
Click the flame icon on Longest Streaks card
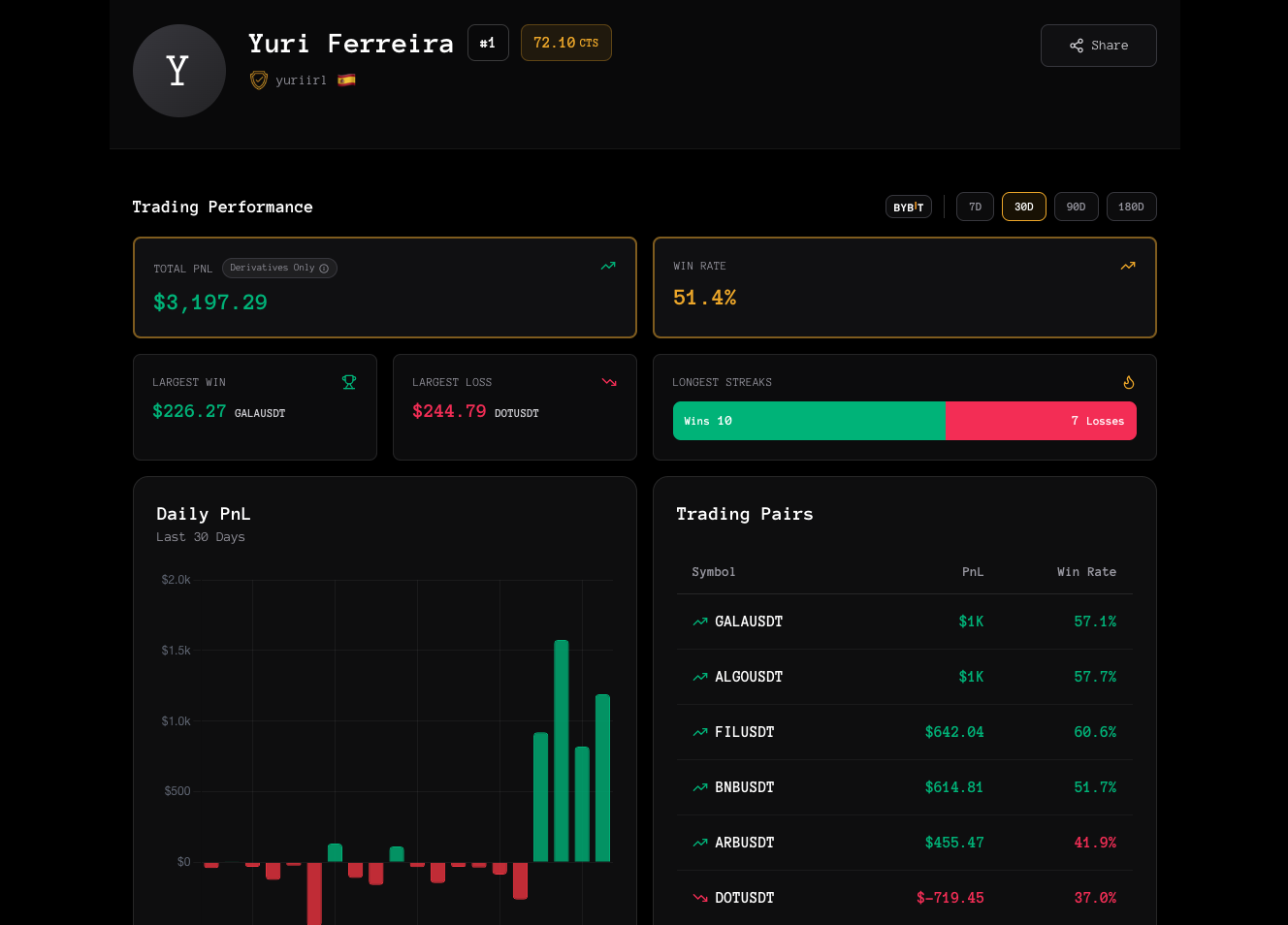tap(1129, 381)
